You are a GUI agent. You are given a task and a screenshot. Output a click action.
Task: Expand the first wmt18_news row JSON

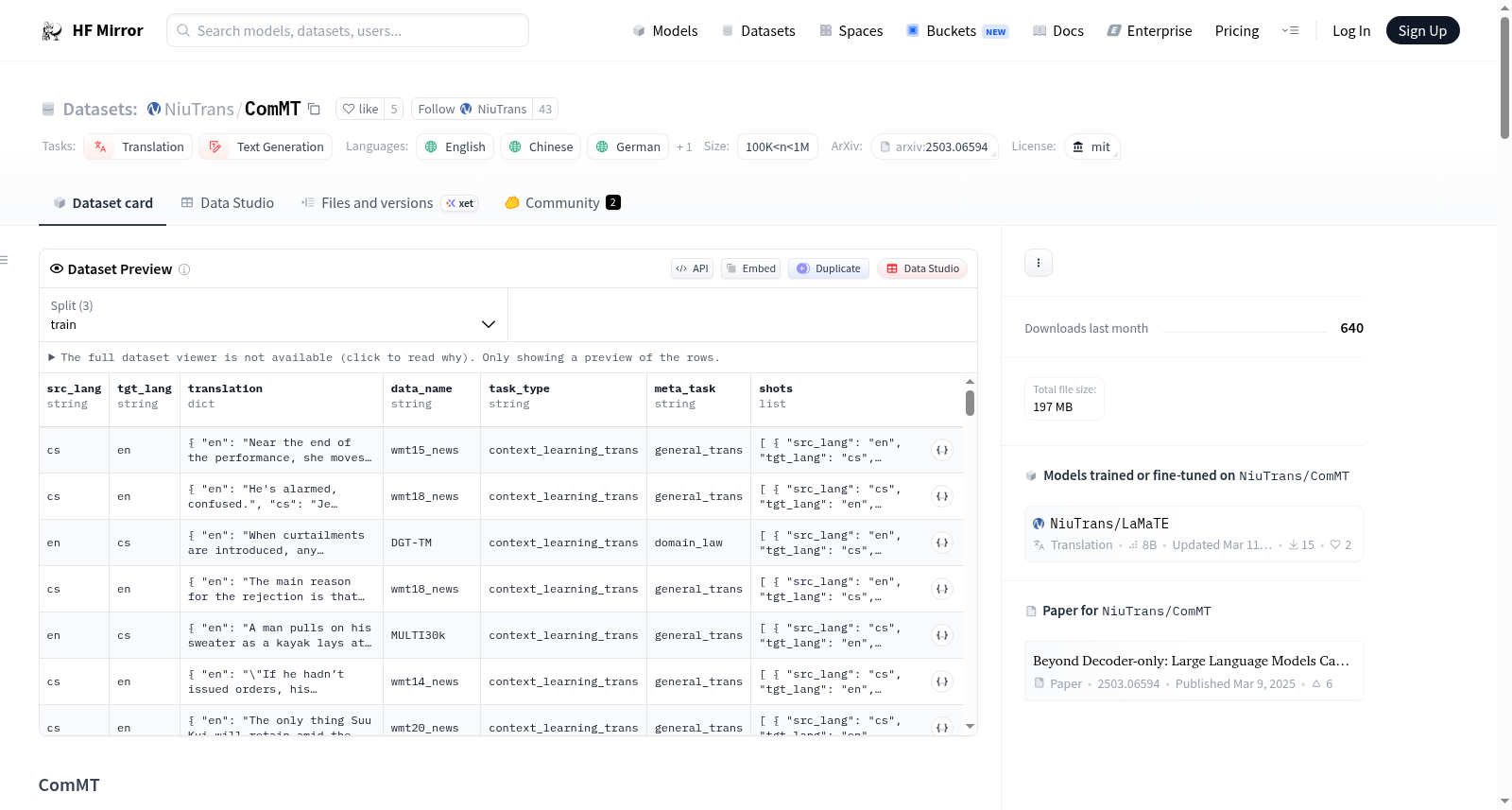(x=942, y=496)
